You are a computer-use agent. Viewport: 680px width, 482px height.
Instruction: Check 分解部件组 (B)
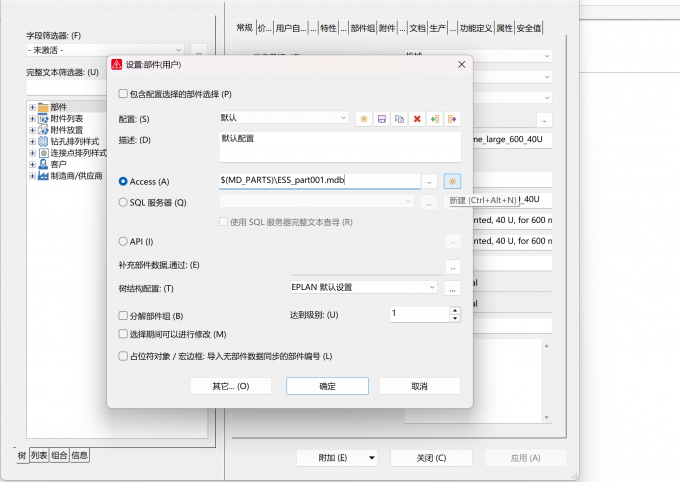pos(123,315)
